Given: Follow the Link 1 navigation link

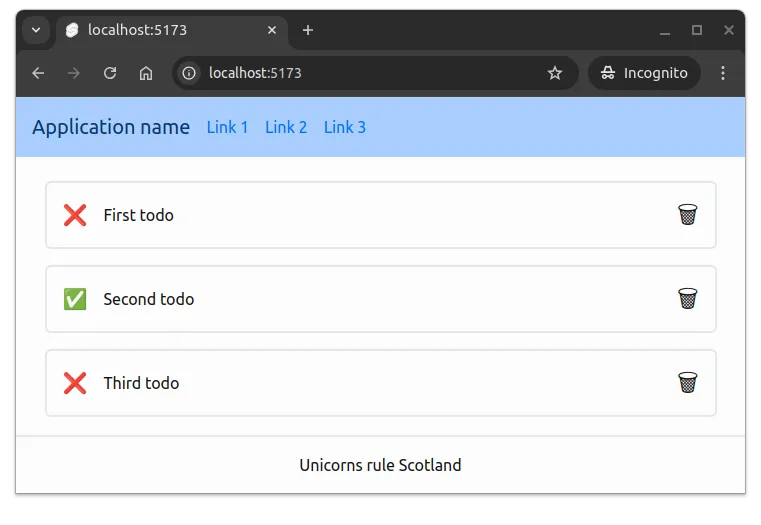Looking at the screenshot, I should pos(227,127).
